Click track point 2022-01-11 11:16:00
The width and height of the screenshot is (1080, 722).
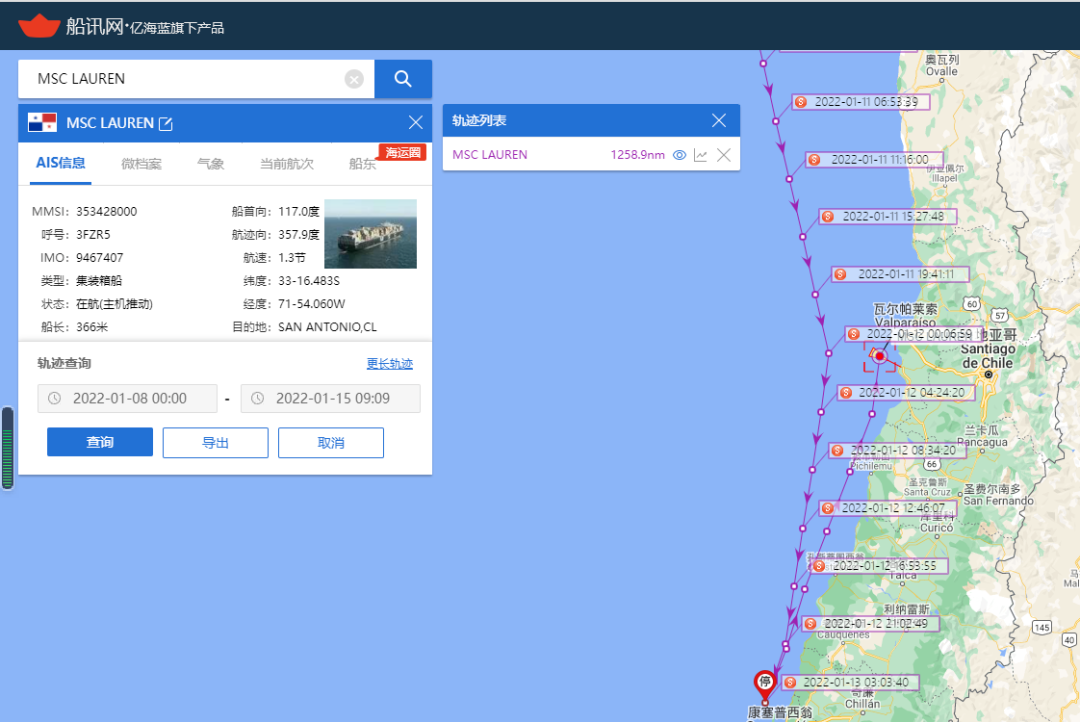coord(875,160)
